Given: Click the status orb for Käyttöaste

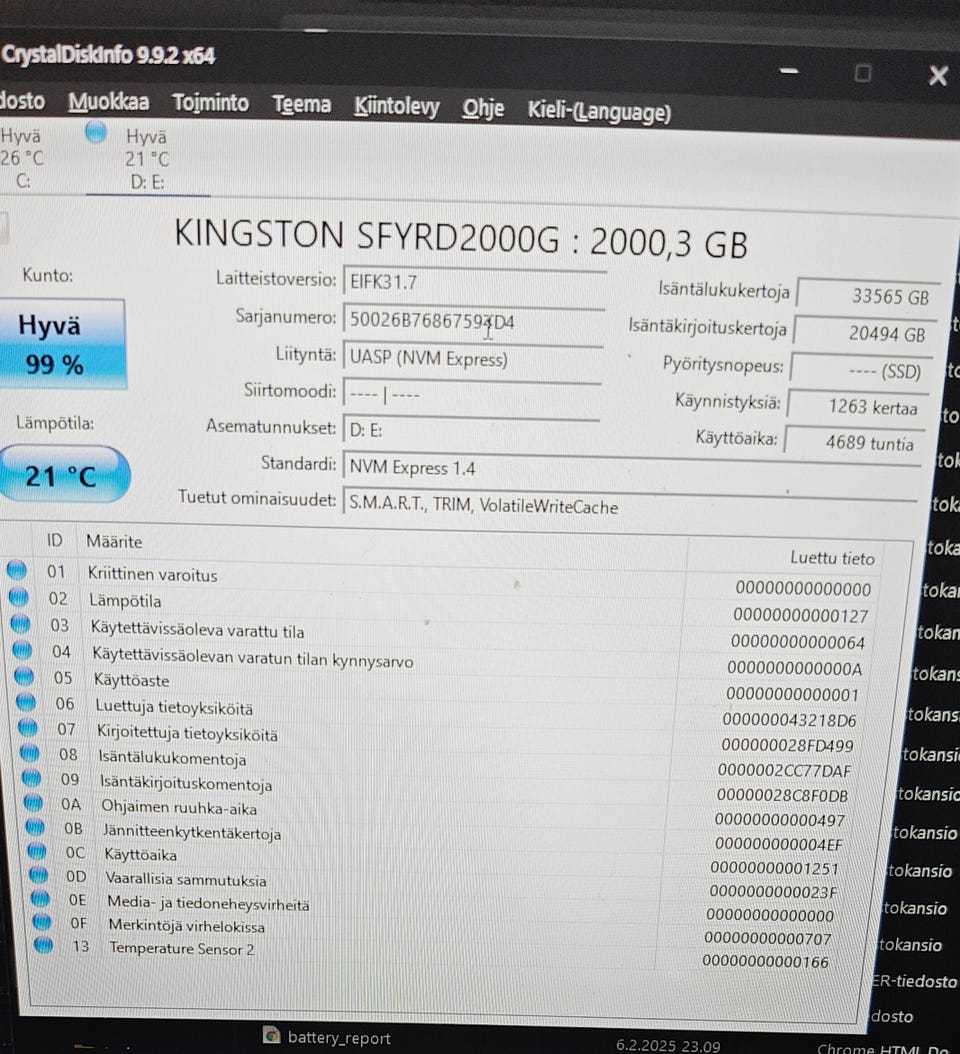Looking at the screenshot, I should coord(24,676).
